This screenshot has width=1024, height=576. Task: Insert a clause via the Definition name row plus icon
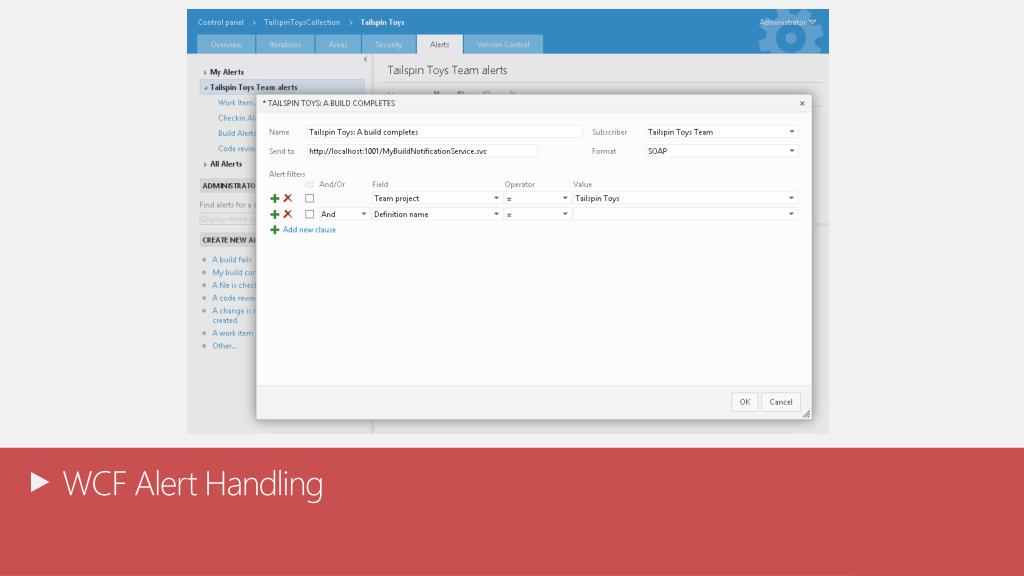coord(275,214)
